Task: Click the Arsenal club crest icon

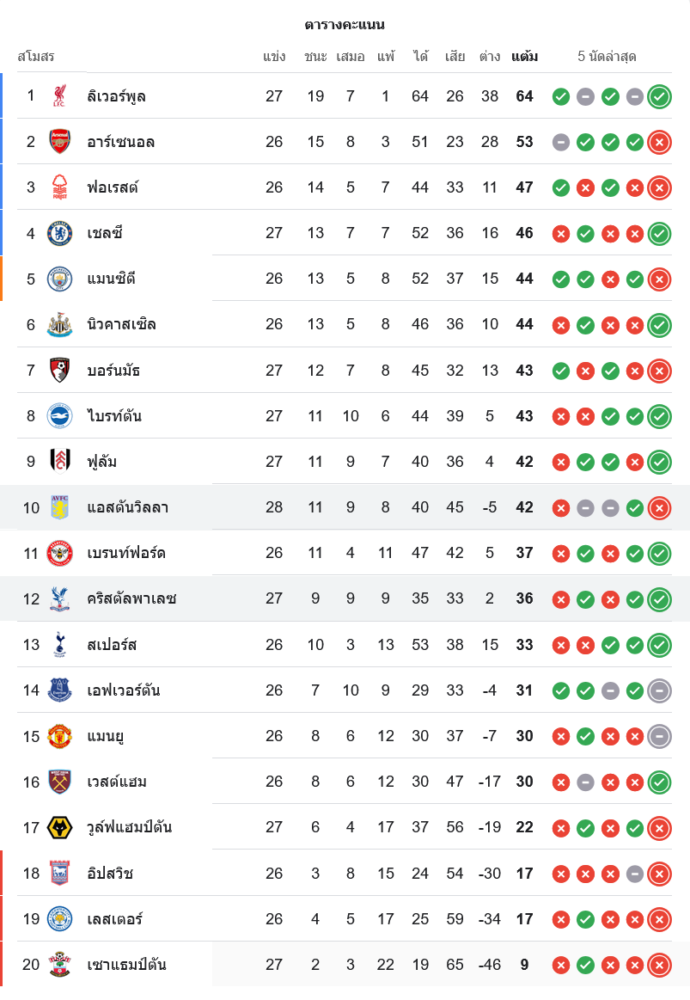Action: [60, 142]
